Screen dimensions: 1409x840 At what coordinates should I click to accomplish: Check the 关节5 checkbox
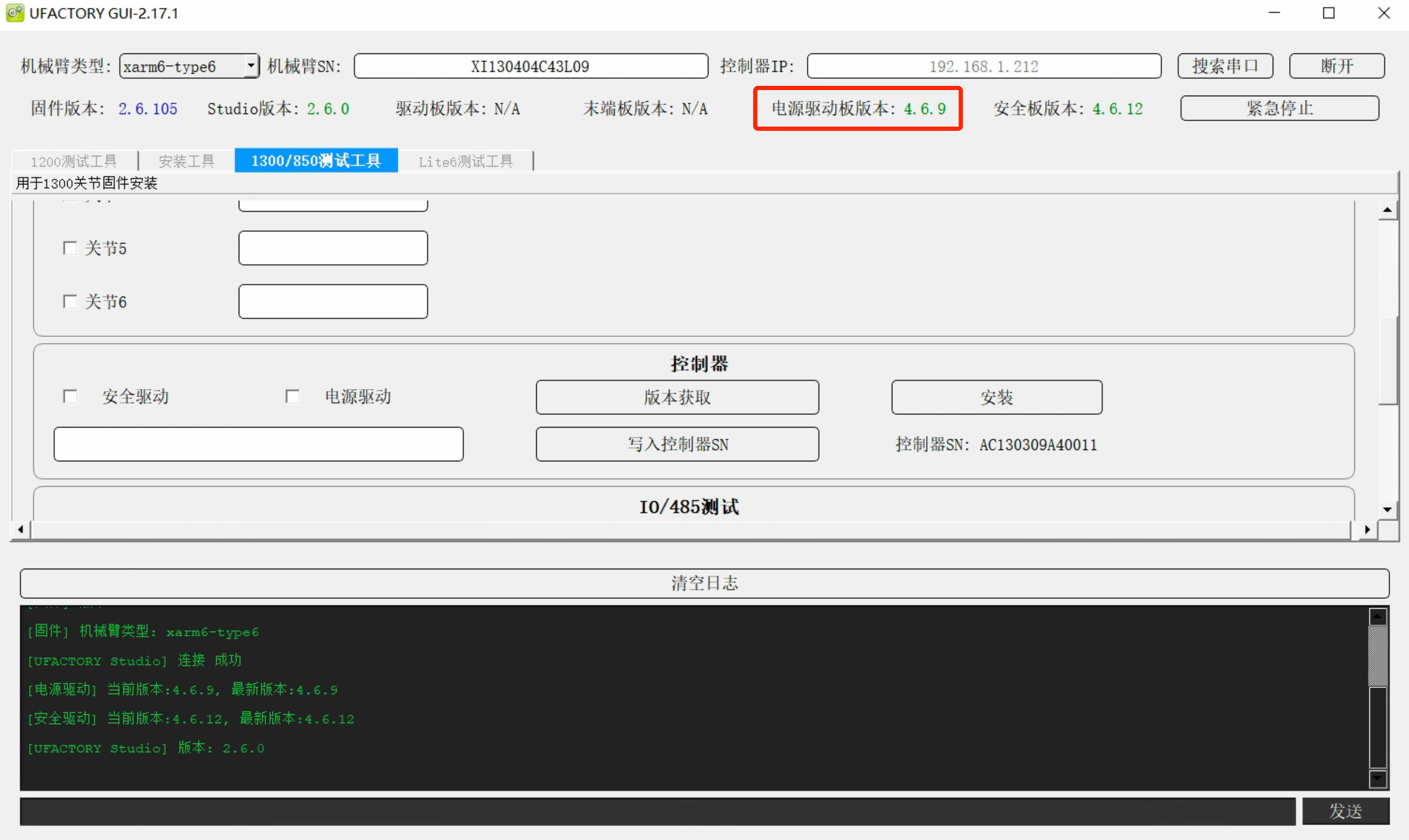click(70, 248)
